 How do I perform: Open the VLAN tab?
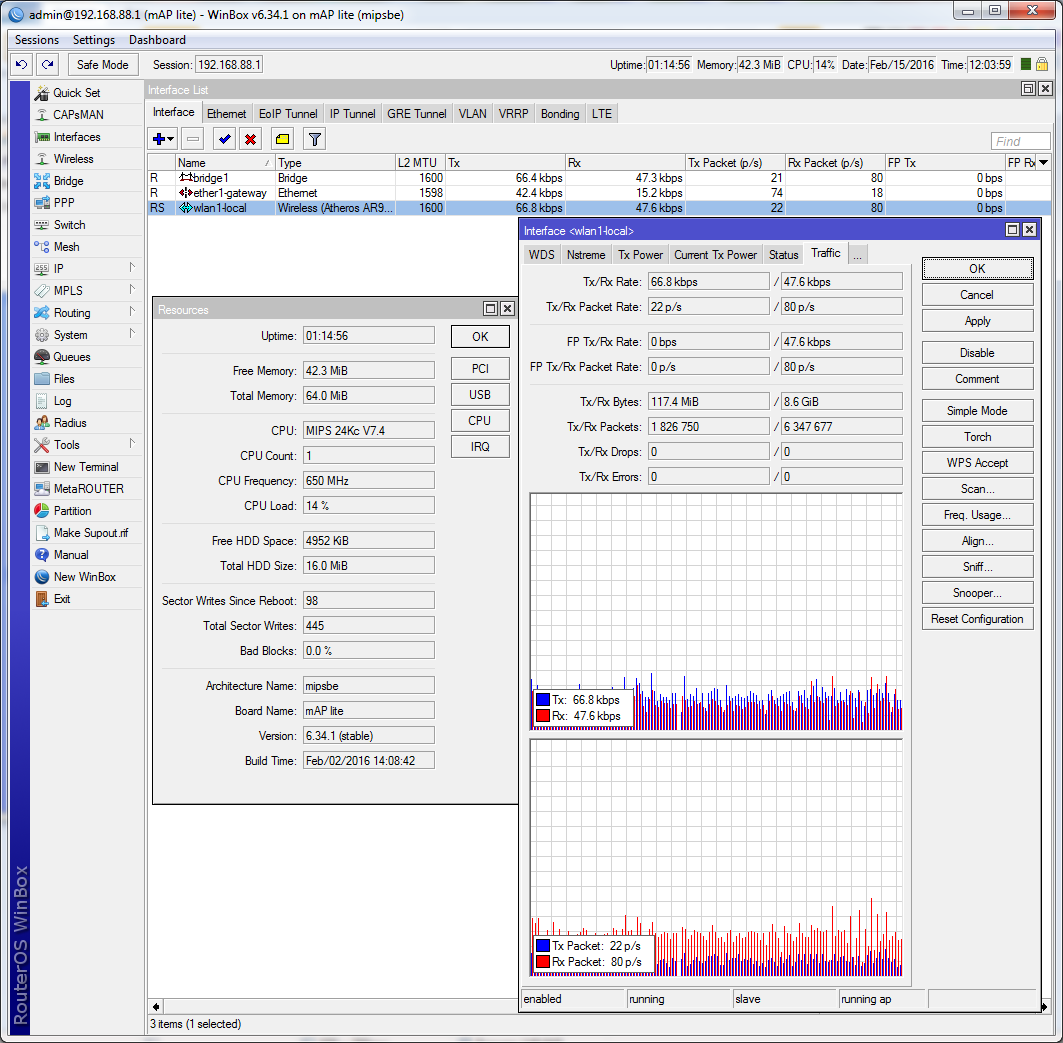[472, 114]
